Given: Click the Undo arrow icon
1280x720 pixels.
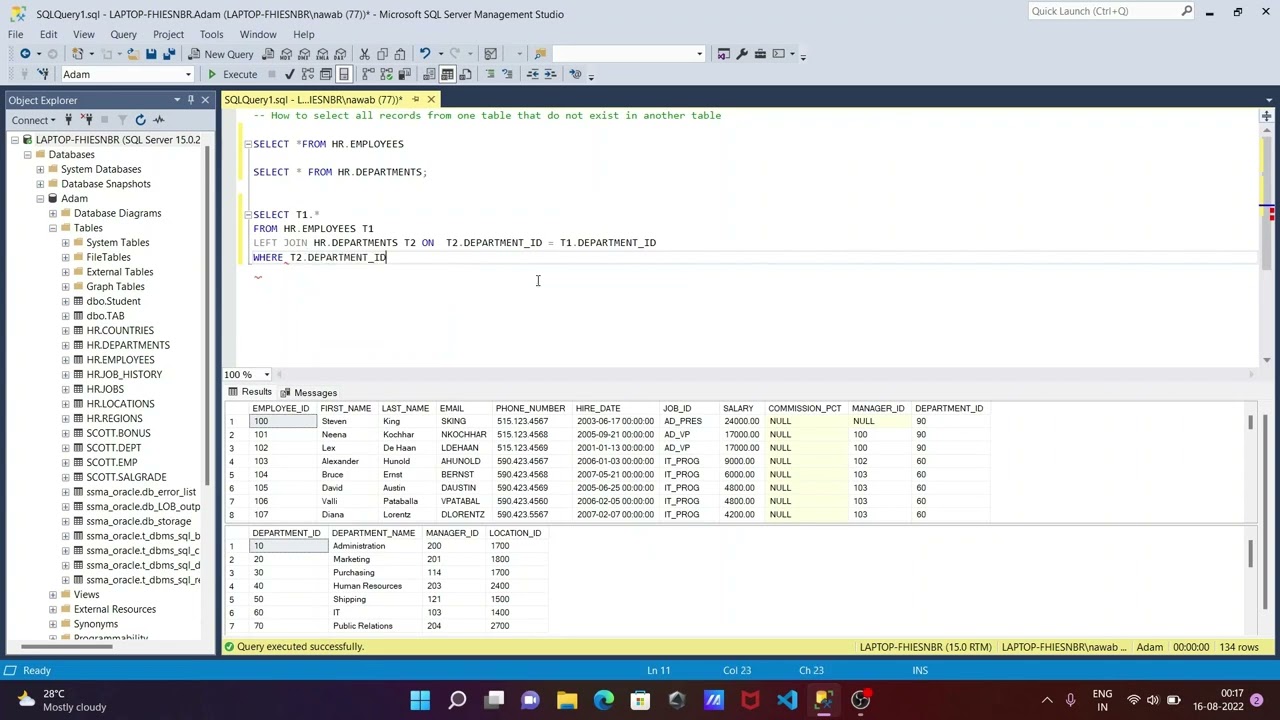Looking at the screenshot, I should (425, 54).
